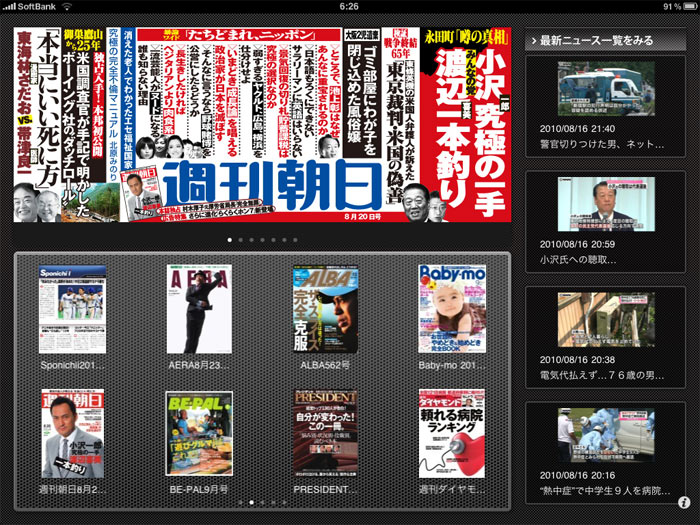Tap label Sponichi!201…
The height and width of the screenshot is (525, 700).
[x=72, y=365]
